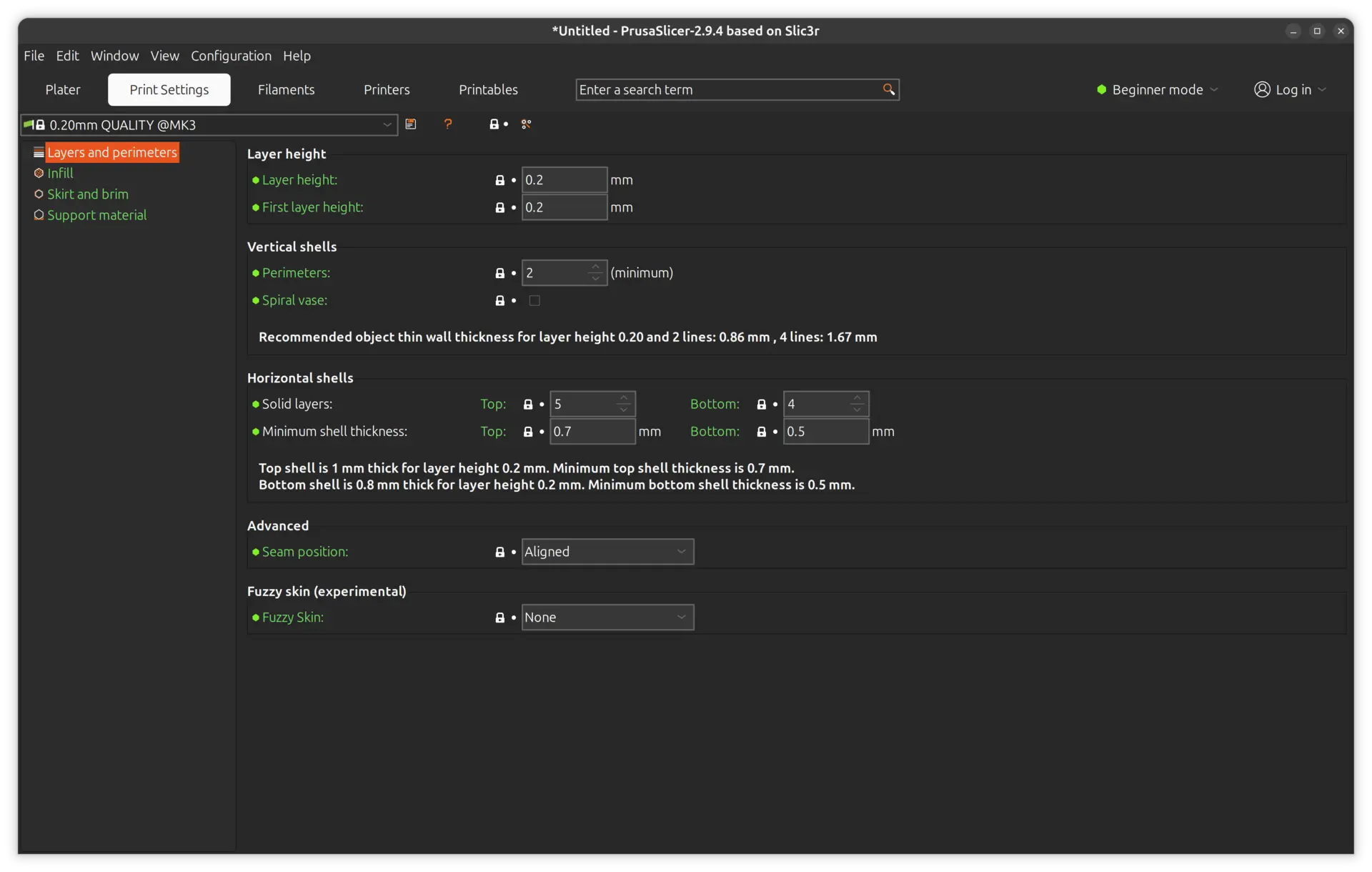Open the Configuration menu

pyautogui.click(x=231, y=56)
